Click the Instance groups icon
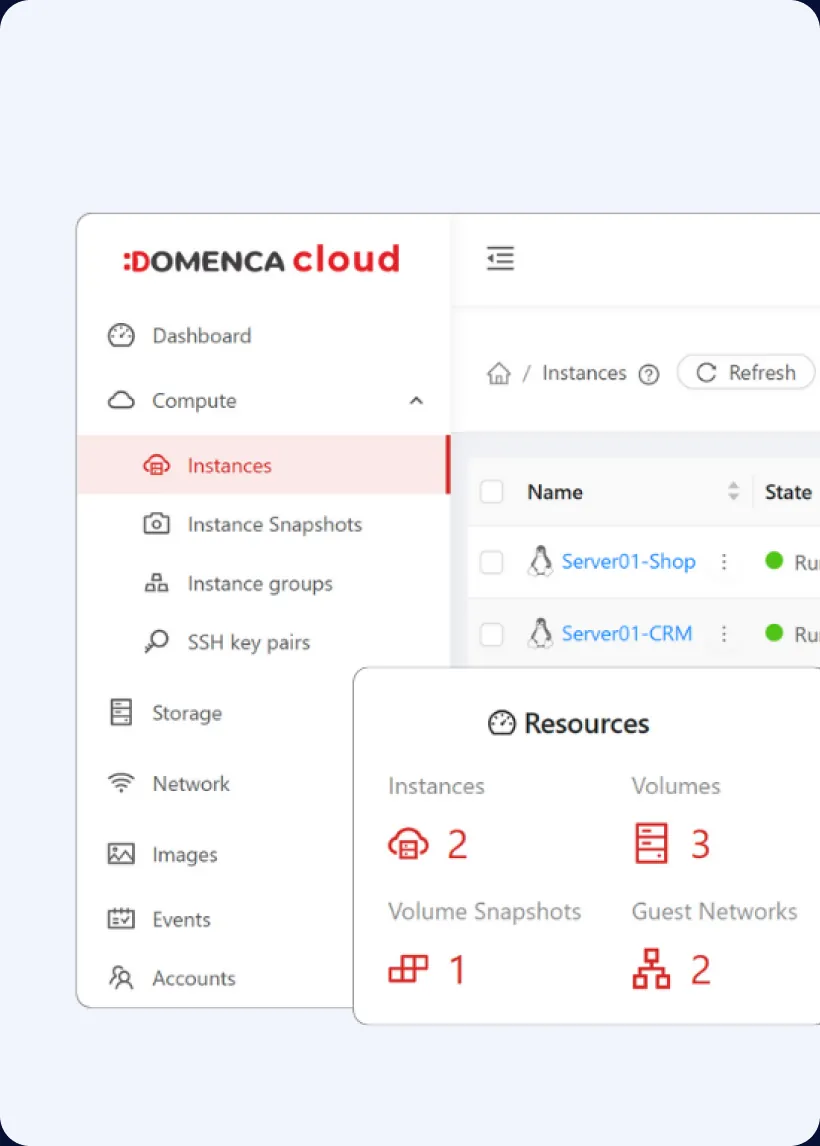820x1146 pixels. coord(156,583)
